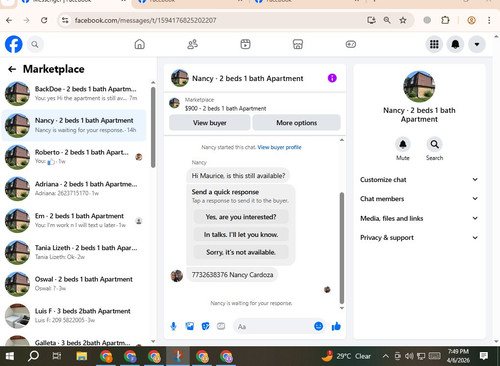This screenshot has height=366, width=500.
Task: Open the Notifications bell in top bar
Action: pyautogui.click(x=455, y=44)
